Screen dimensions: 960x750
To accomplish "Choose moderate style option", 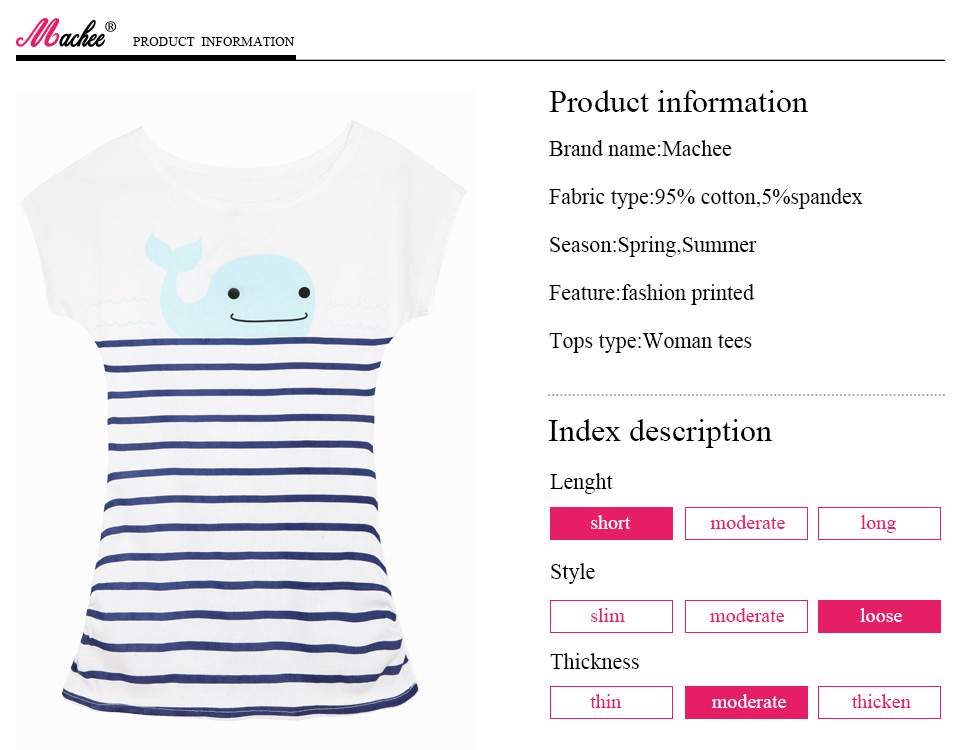I will tap(746, 616).
